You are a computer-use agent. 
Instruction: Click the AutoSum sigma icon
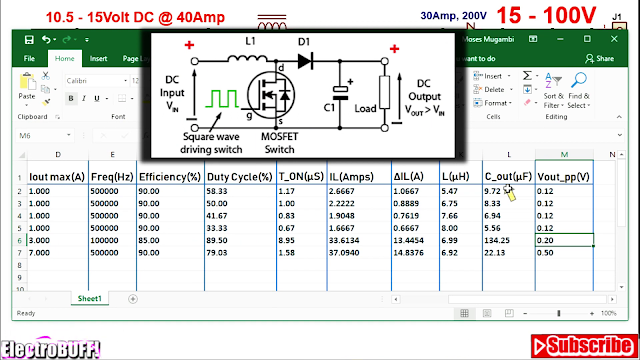click(x=527, y=76)
